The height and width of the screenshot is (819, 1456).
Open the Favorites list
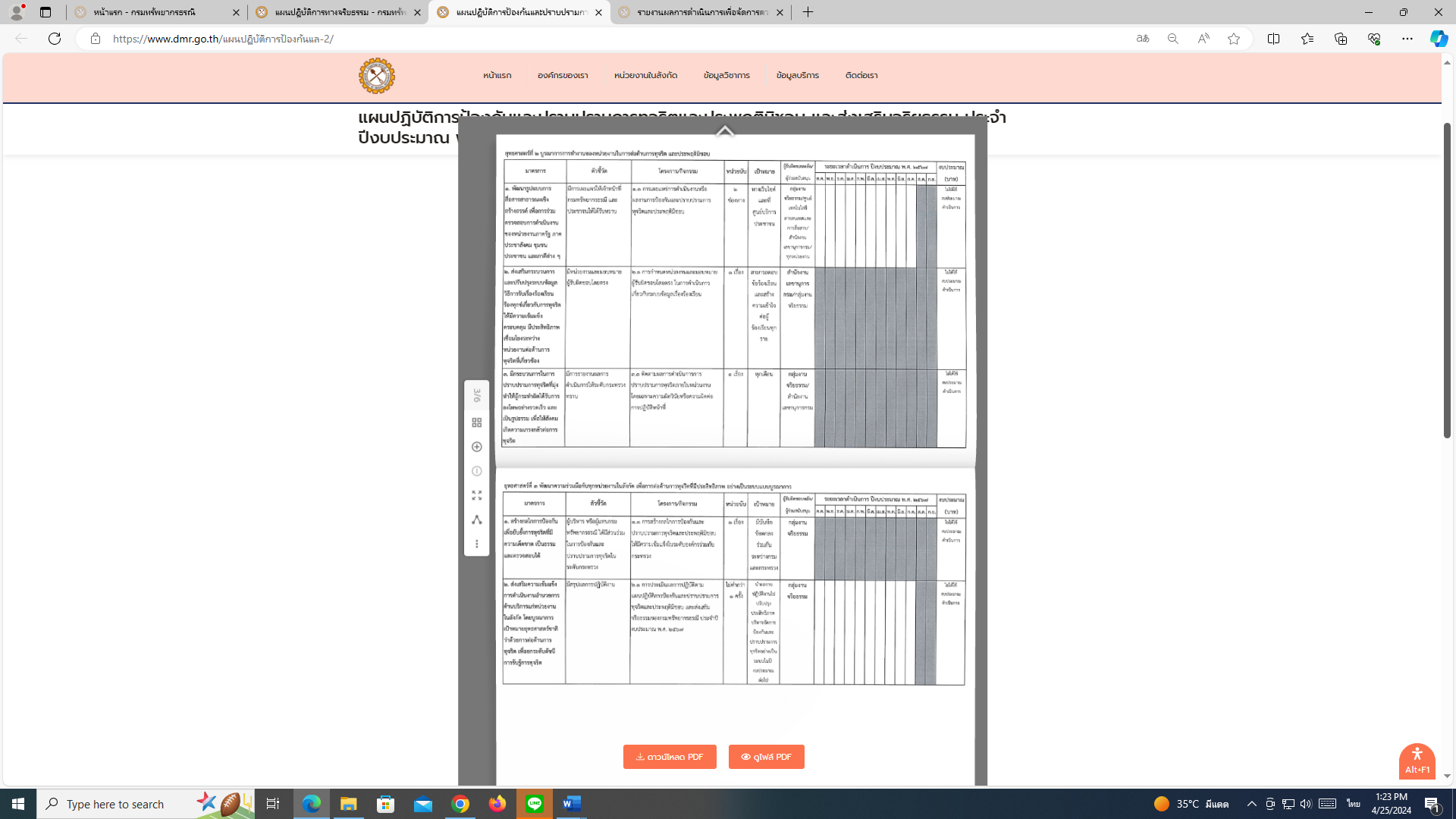1307,39
